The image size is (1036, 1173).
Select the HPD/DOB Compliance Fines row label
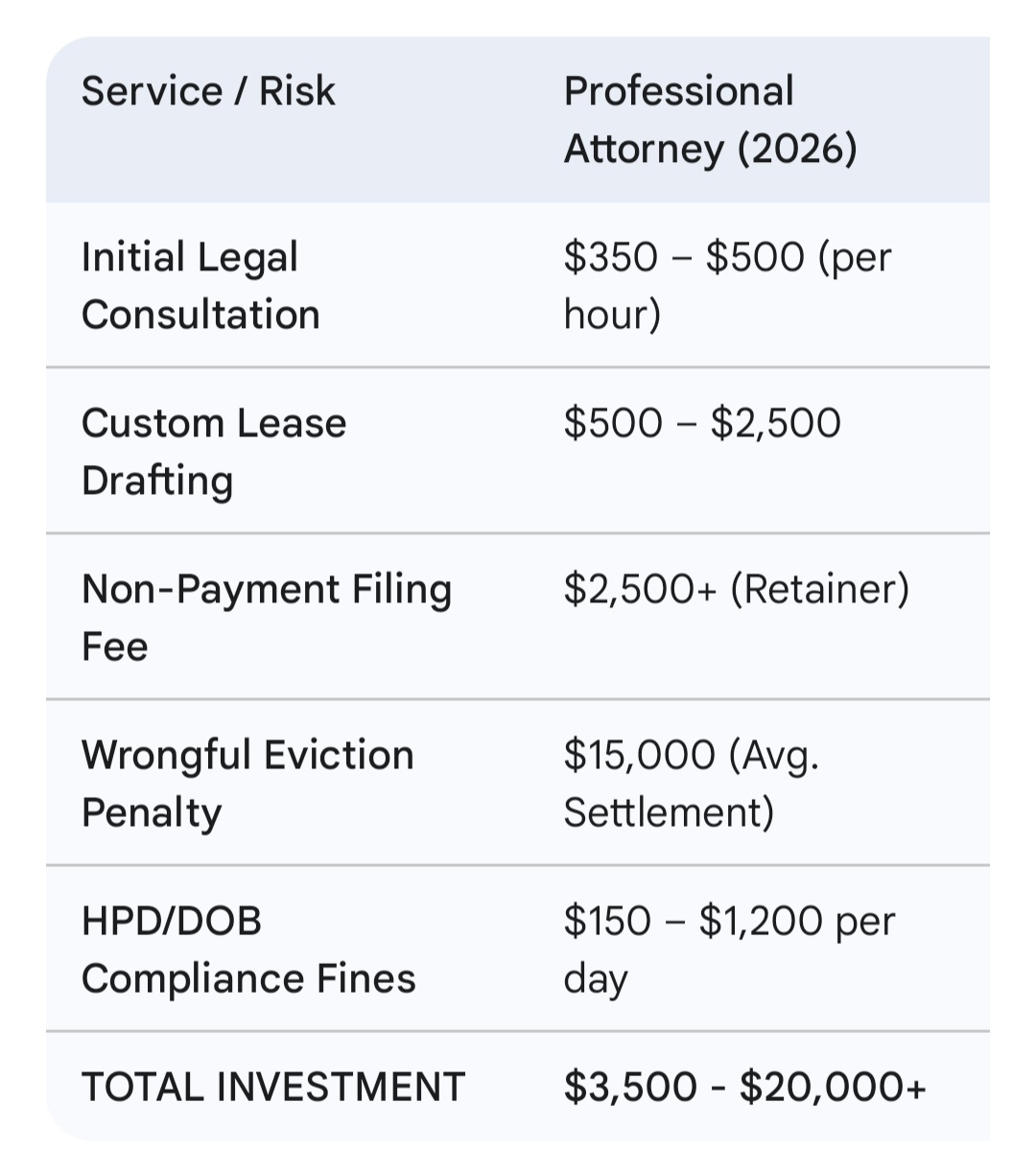click(248, 950)
